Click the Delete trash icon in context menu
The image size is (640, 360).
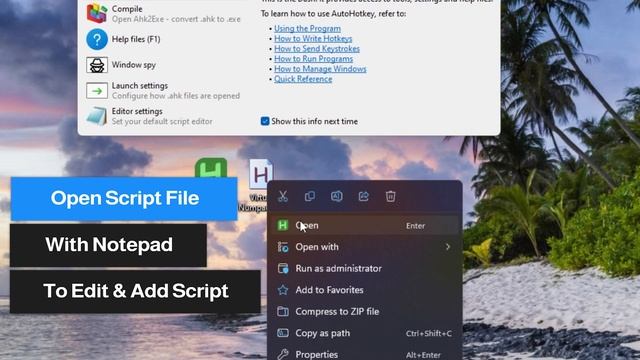pos(391,196)
